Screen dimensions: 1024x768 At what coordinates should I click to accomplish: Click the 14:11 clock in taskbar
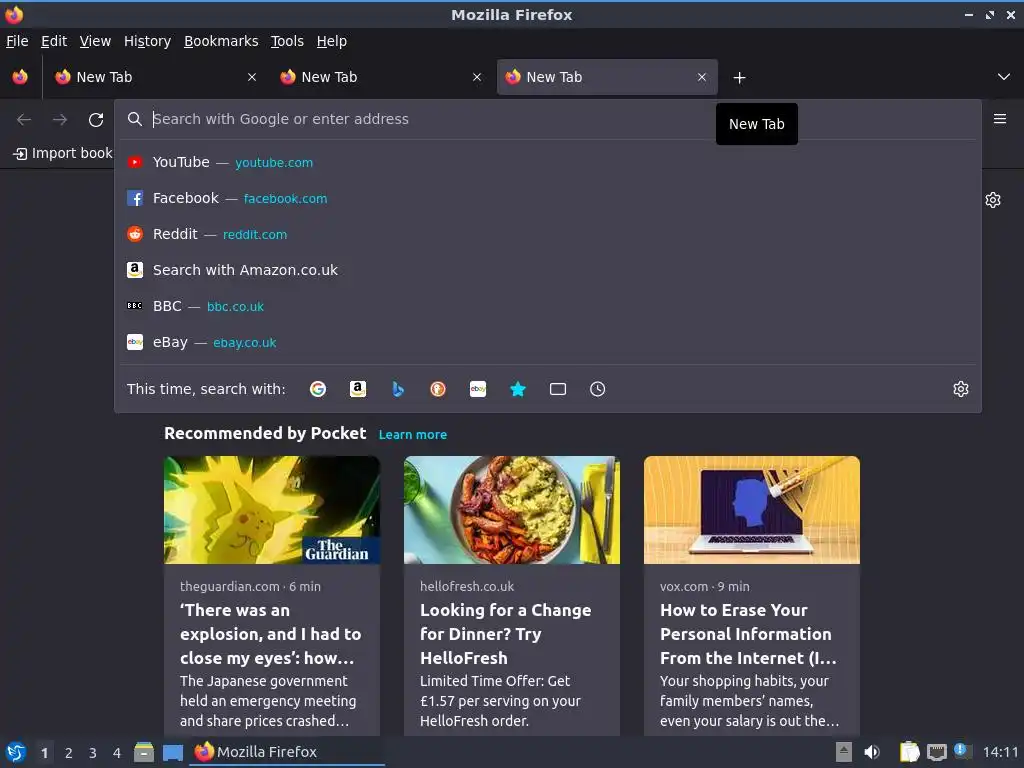[x=1000, y=753]
